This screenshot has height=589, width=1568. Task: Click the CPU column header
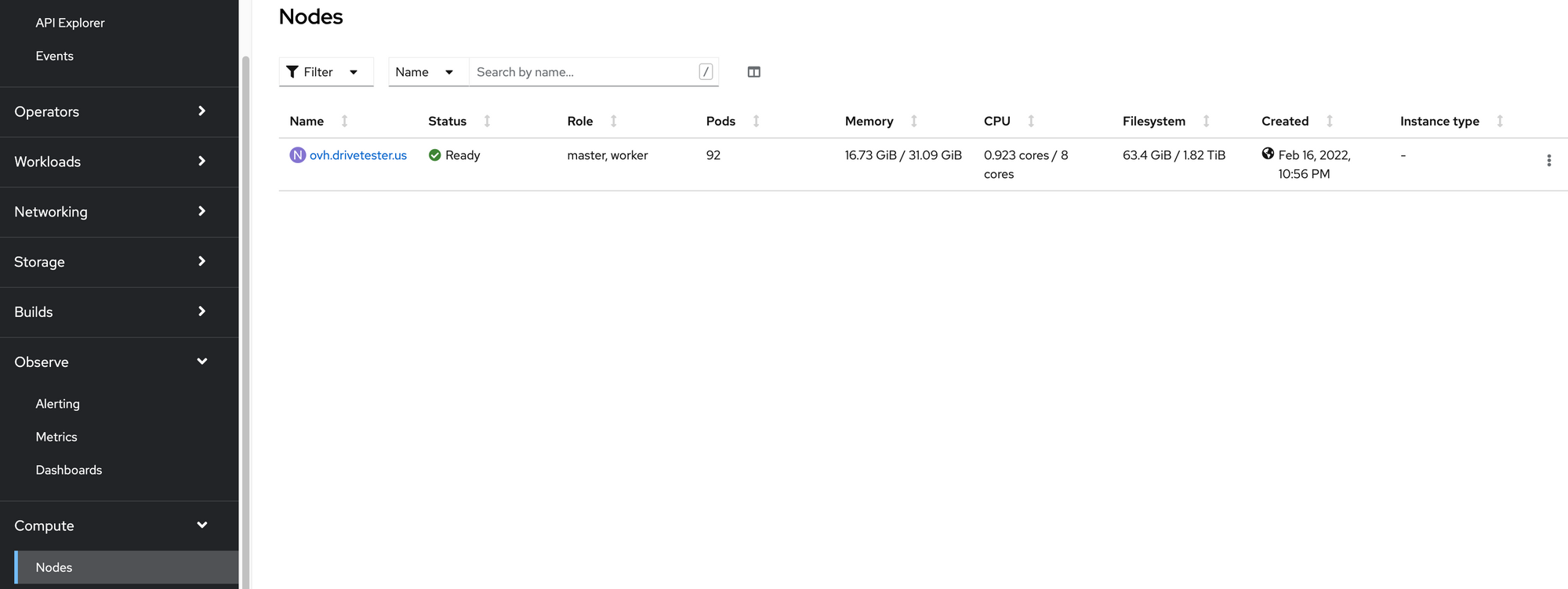(x=997, y=121)
